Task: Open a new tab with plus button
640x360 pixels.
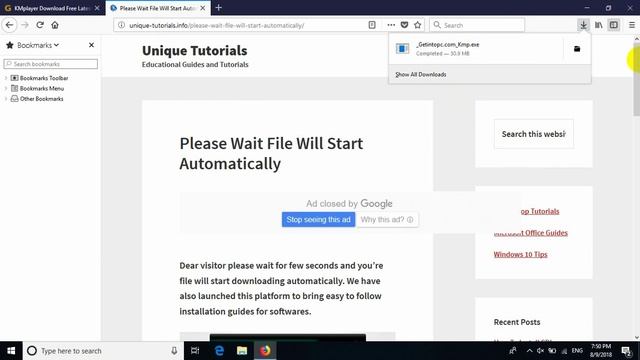Action: point(219,7)
